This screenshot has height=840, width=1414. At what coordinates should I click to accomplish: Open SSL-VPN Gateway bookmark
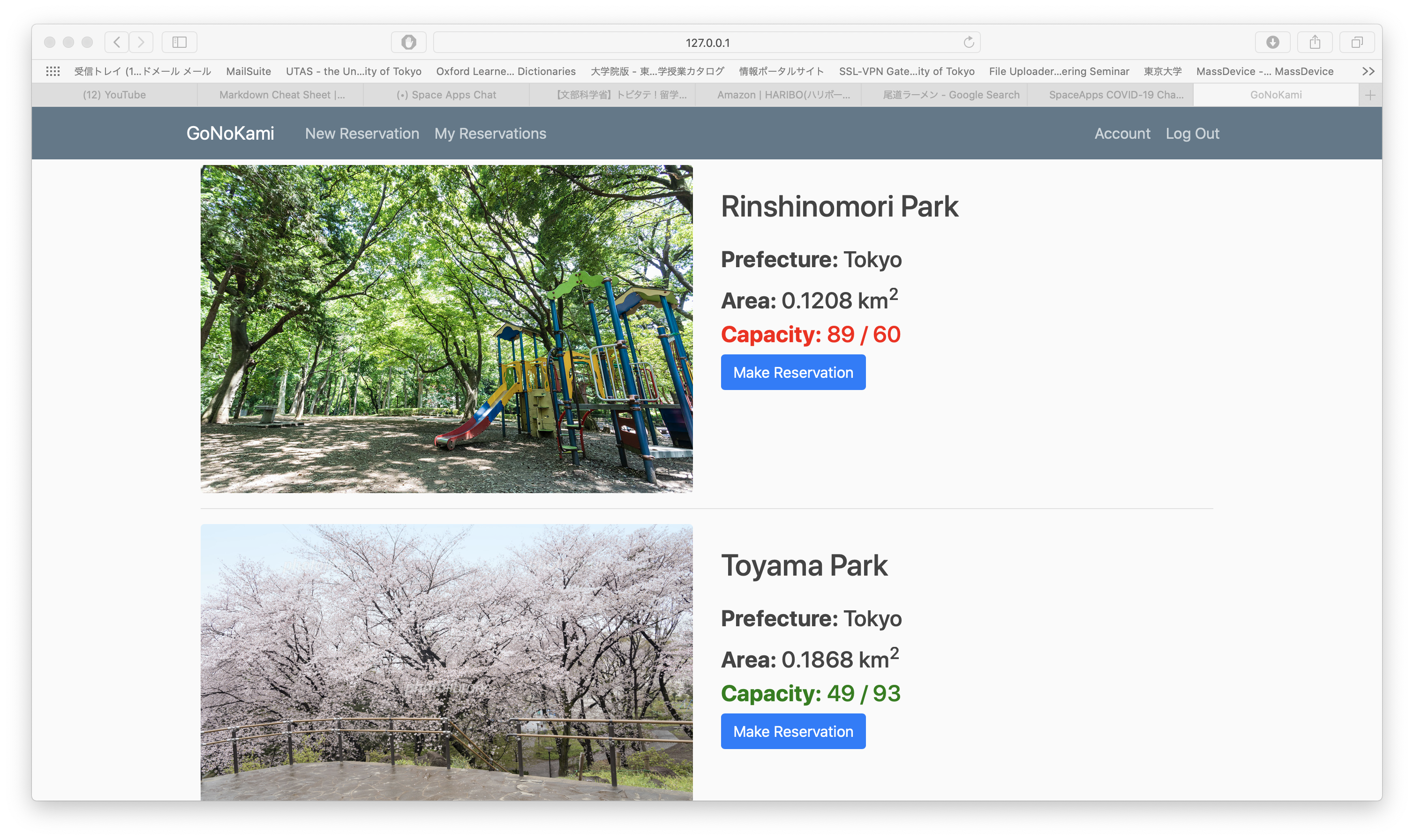(x=906, y=71)
